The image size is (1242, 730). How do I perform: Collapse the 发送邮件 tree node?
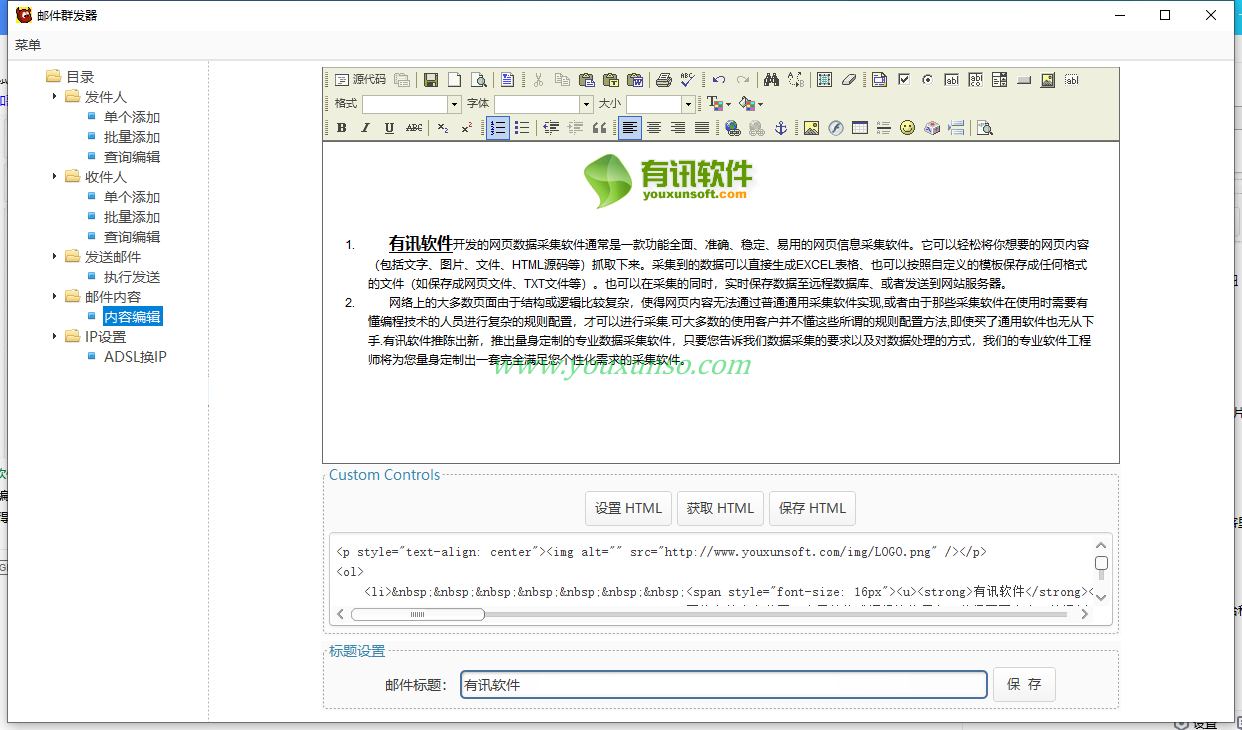[54, 257]
